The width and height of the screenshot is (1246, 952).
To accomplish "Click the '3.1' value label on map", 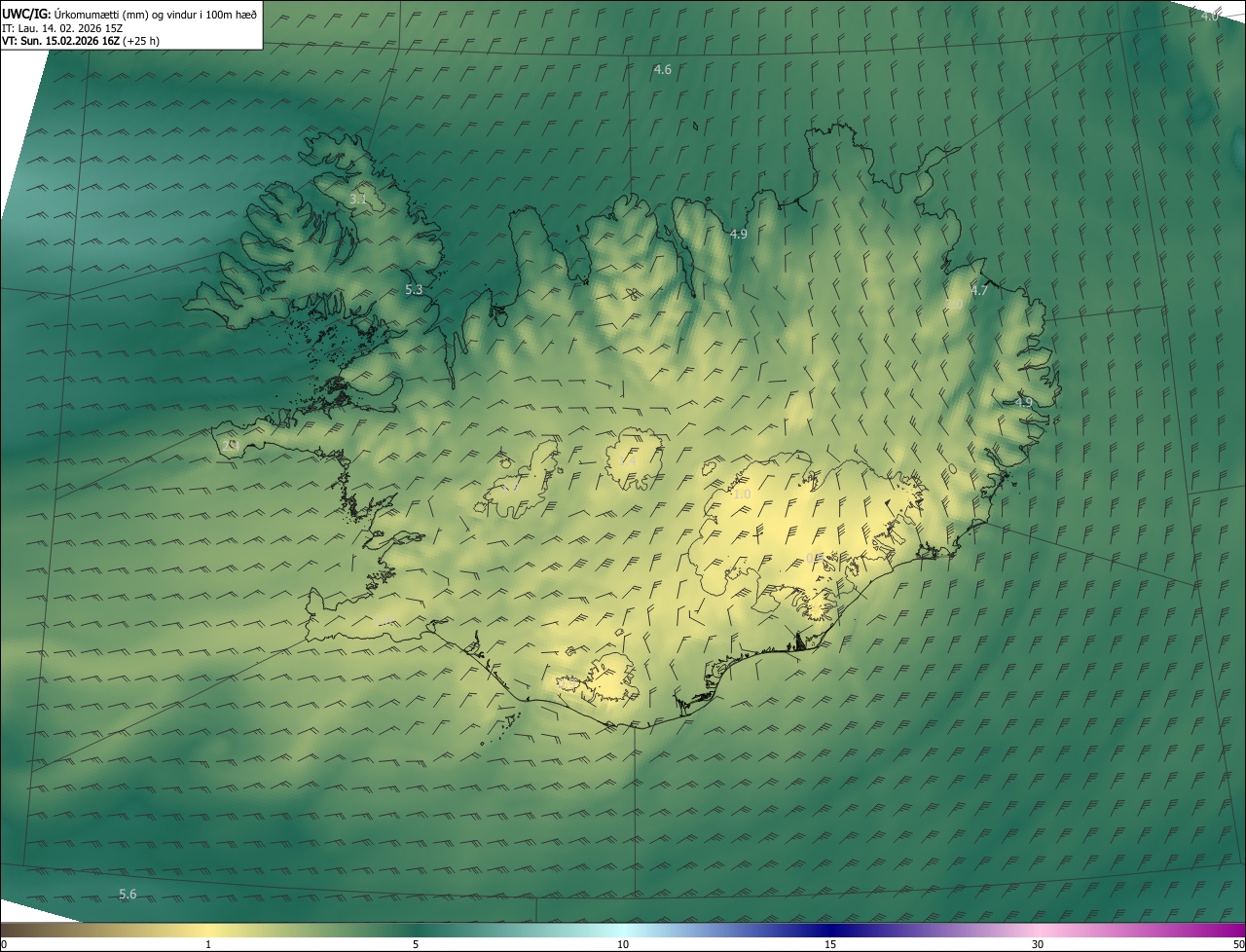I will click(357, 199).
